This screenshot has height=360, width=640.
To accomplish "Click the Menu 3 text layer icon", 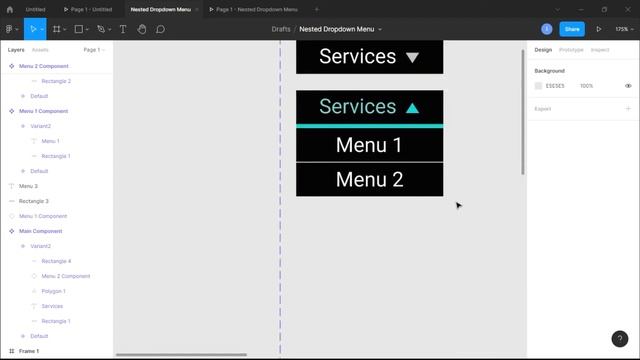I will pyautogui.click(x=11, y=186).
